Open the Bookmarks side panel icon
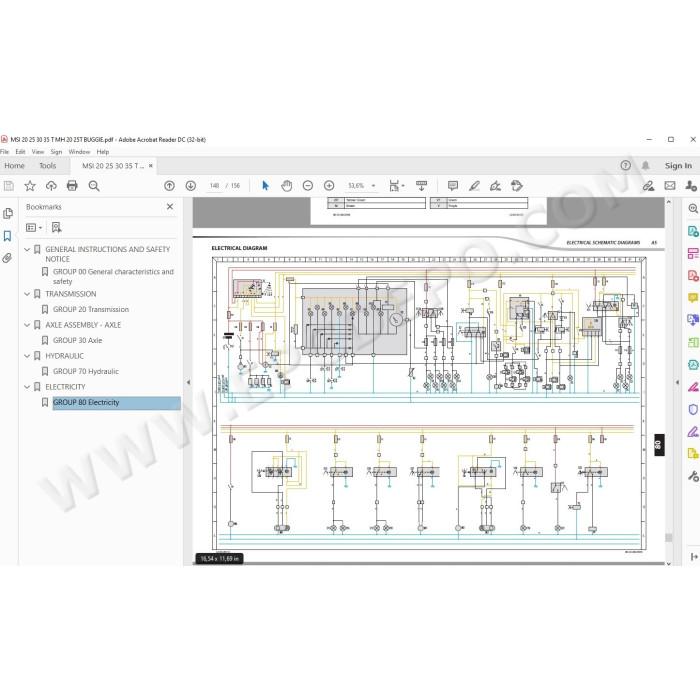The width and height of the screenshot is (700, 700). coord(8,236)
